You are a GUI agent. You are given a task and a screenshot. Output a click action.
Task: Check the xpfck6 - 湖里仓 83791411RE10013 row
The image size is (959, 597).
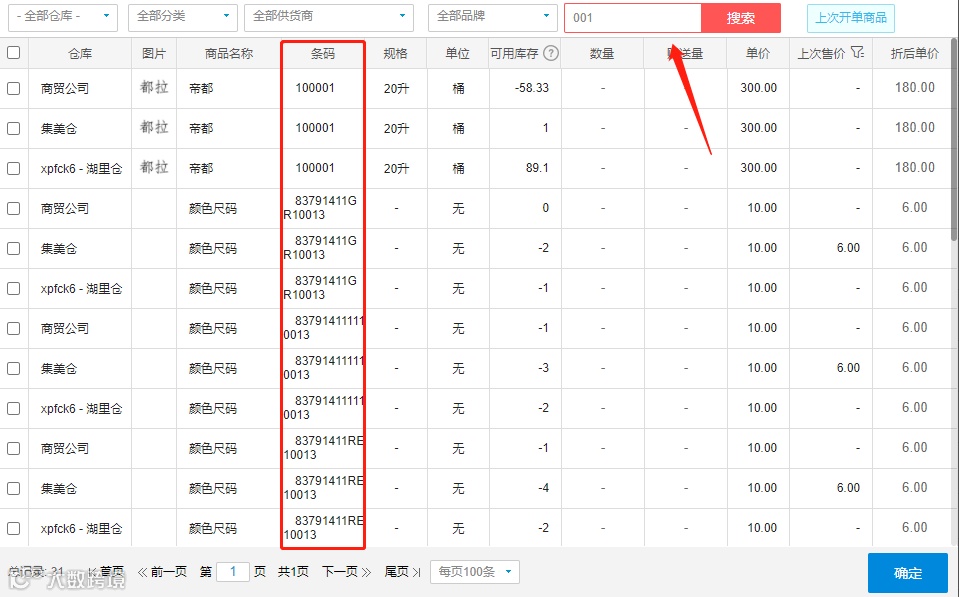(x=13, y=528)
